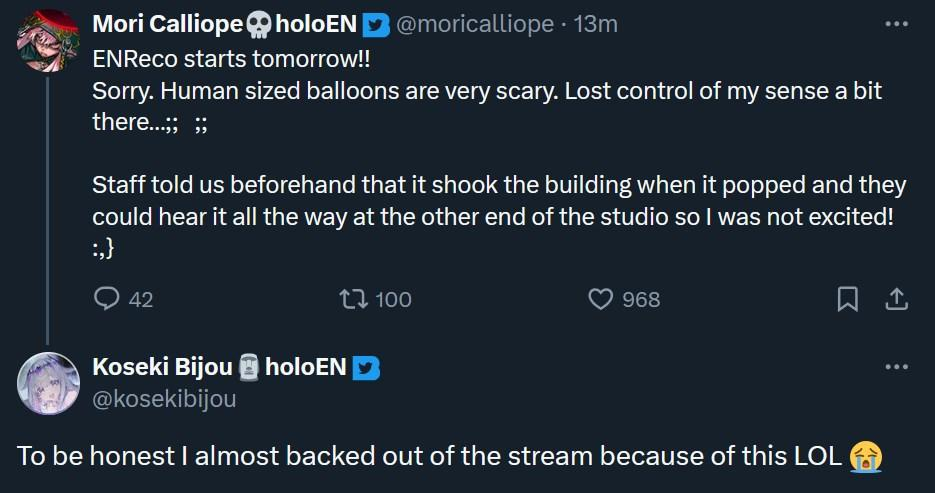Screen dimensions: 935x493
Task: Reply to Mori Calliope's tweet
Action: click(x=107, y=298)
